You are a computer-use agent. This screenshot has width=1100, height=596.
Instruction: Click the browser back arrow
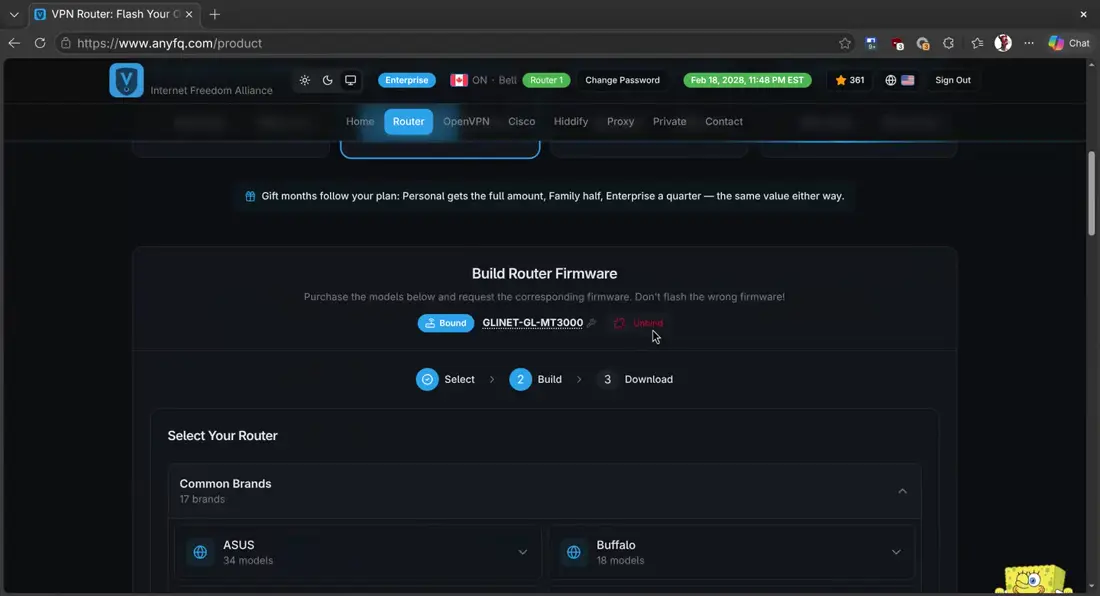click(x=14, y=43)
